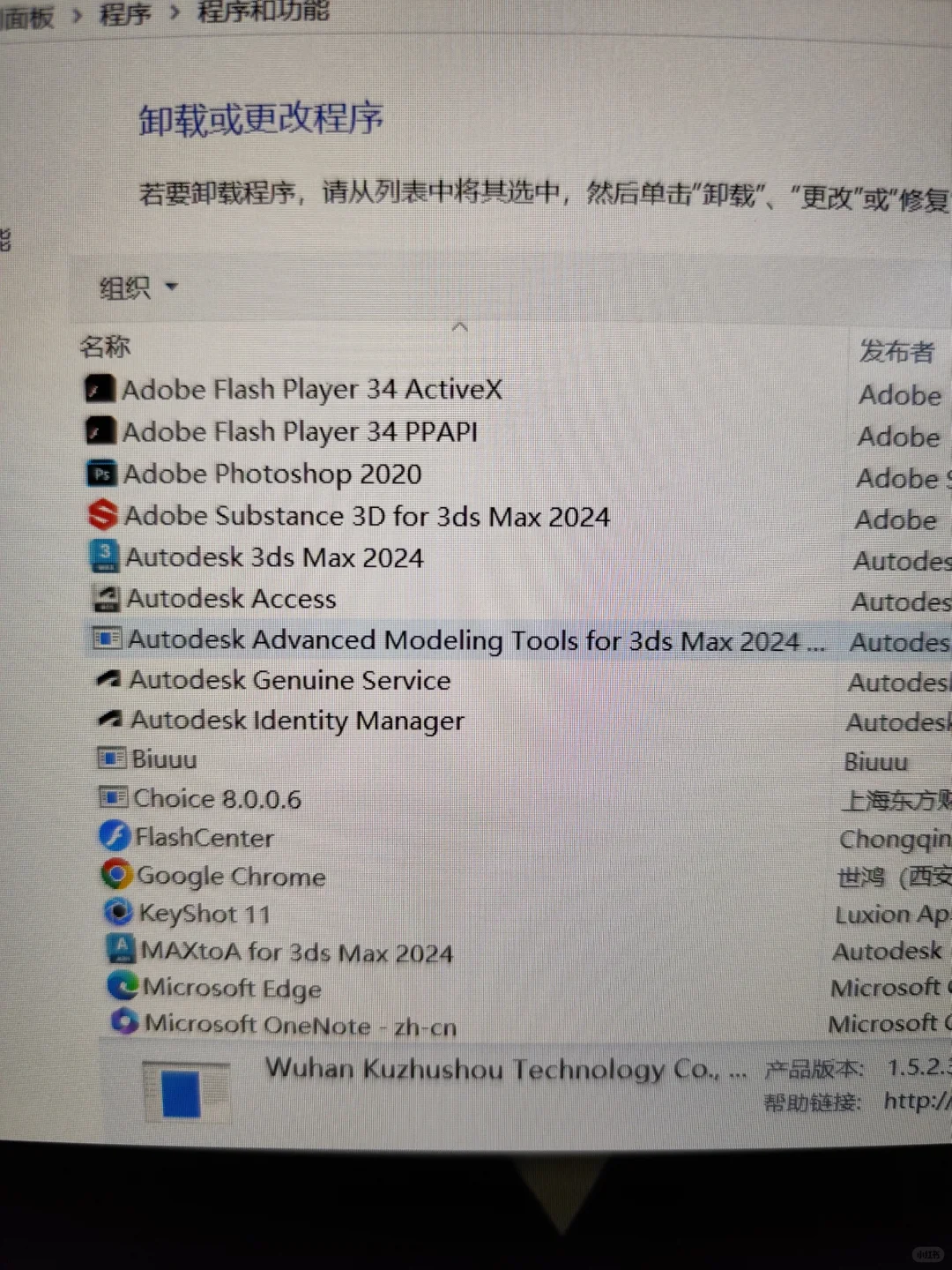Click the FlashCenter icon
Image resolution: width=952 pixels, height=1270 pixels.
pos(115,835)
